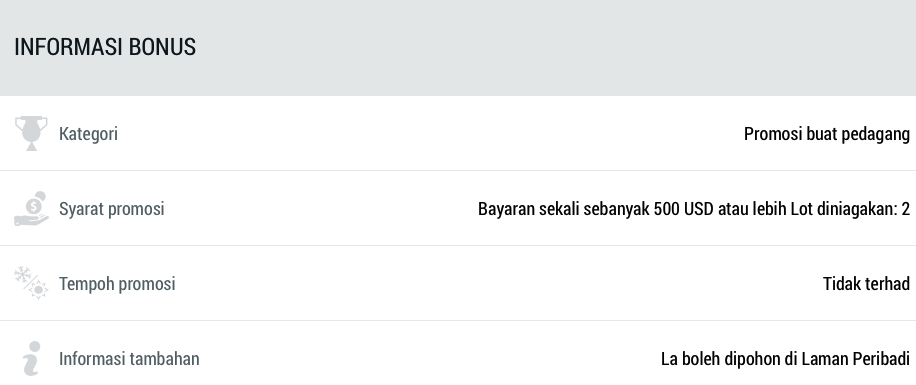Click the Tempoh promosi label
The height and width of the screenshot is (385, 916).
[x=117, y=283]
